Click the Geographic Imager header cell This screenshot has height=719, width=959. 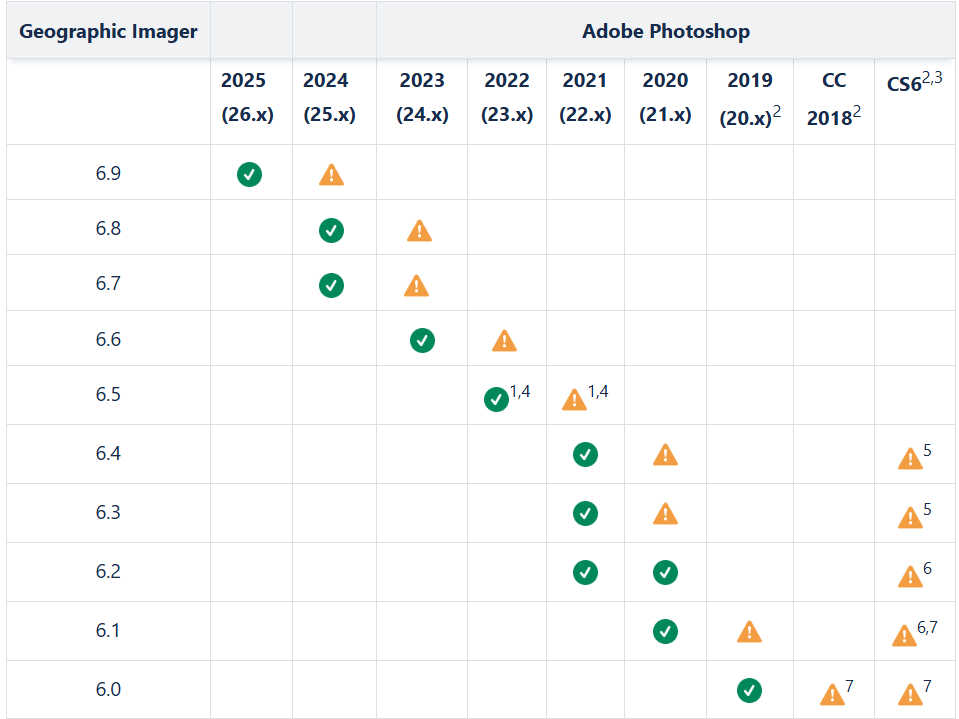(x=108, y=31)
